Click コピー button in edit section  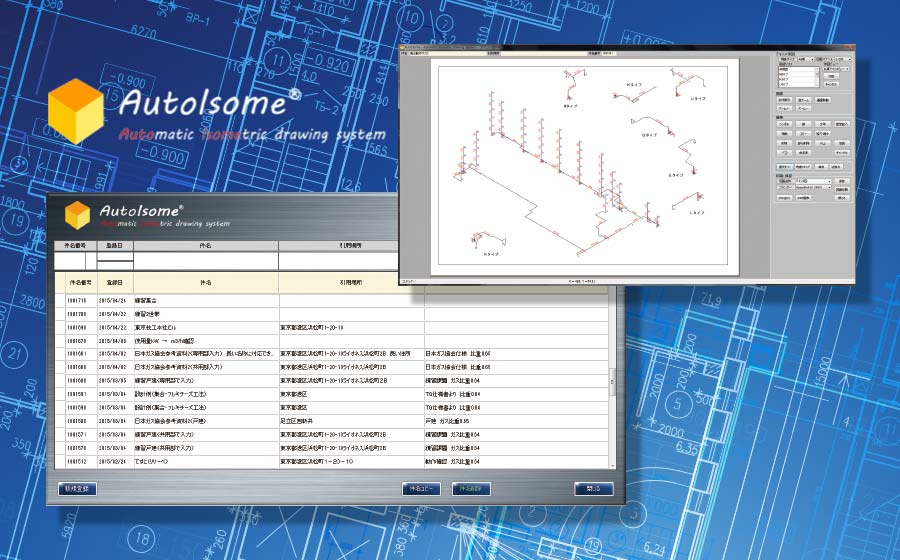[804, 134]
